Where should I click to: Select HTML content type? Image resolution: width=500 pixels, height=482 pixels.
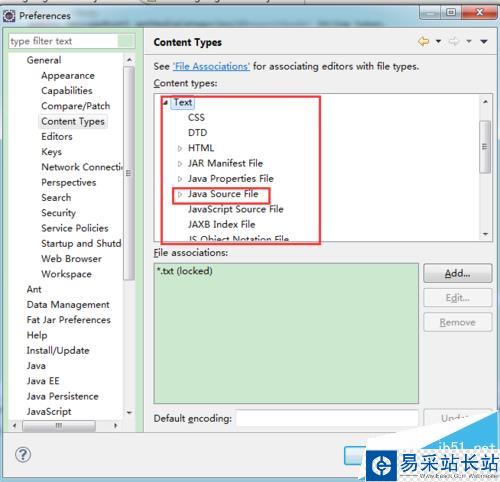201,148
